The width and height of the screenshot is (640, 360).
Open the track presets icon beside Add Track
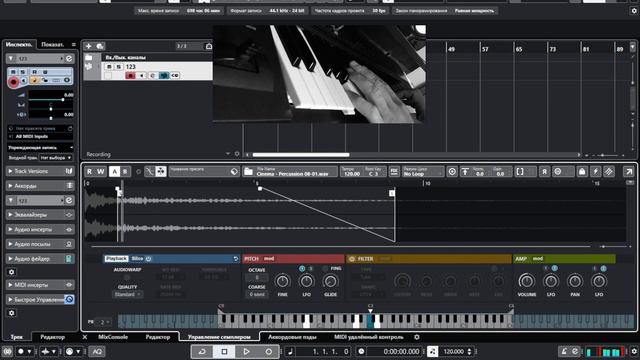point(100,46)
